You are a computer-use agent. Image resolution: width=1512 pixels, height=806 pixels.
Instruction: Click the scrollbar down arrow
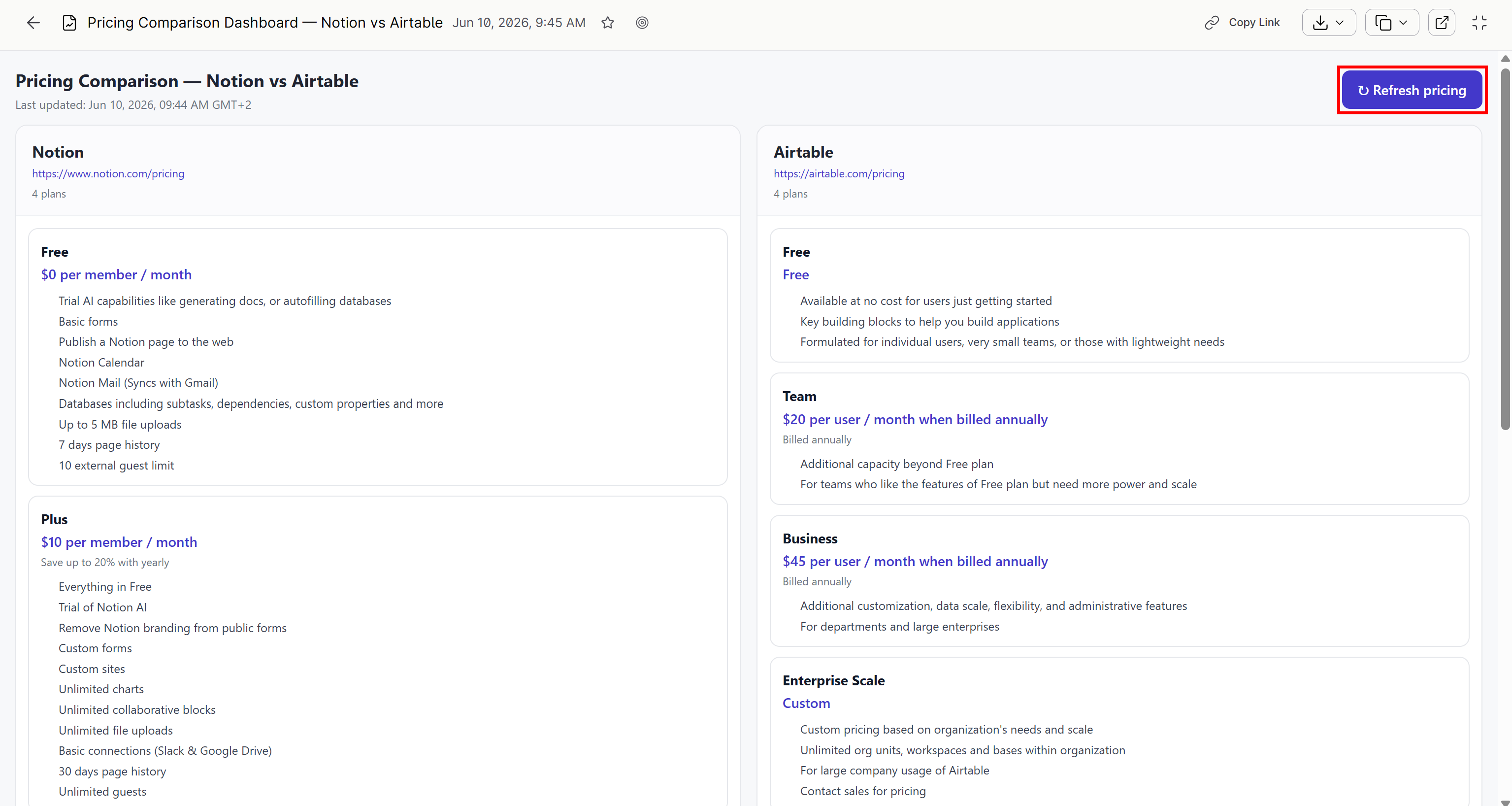[x=1505, y=802]
